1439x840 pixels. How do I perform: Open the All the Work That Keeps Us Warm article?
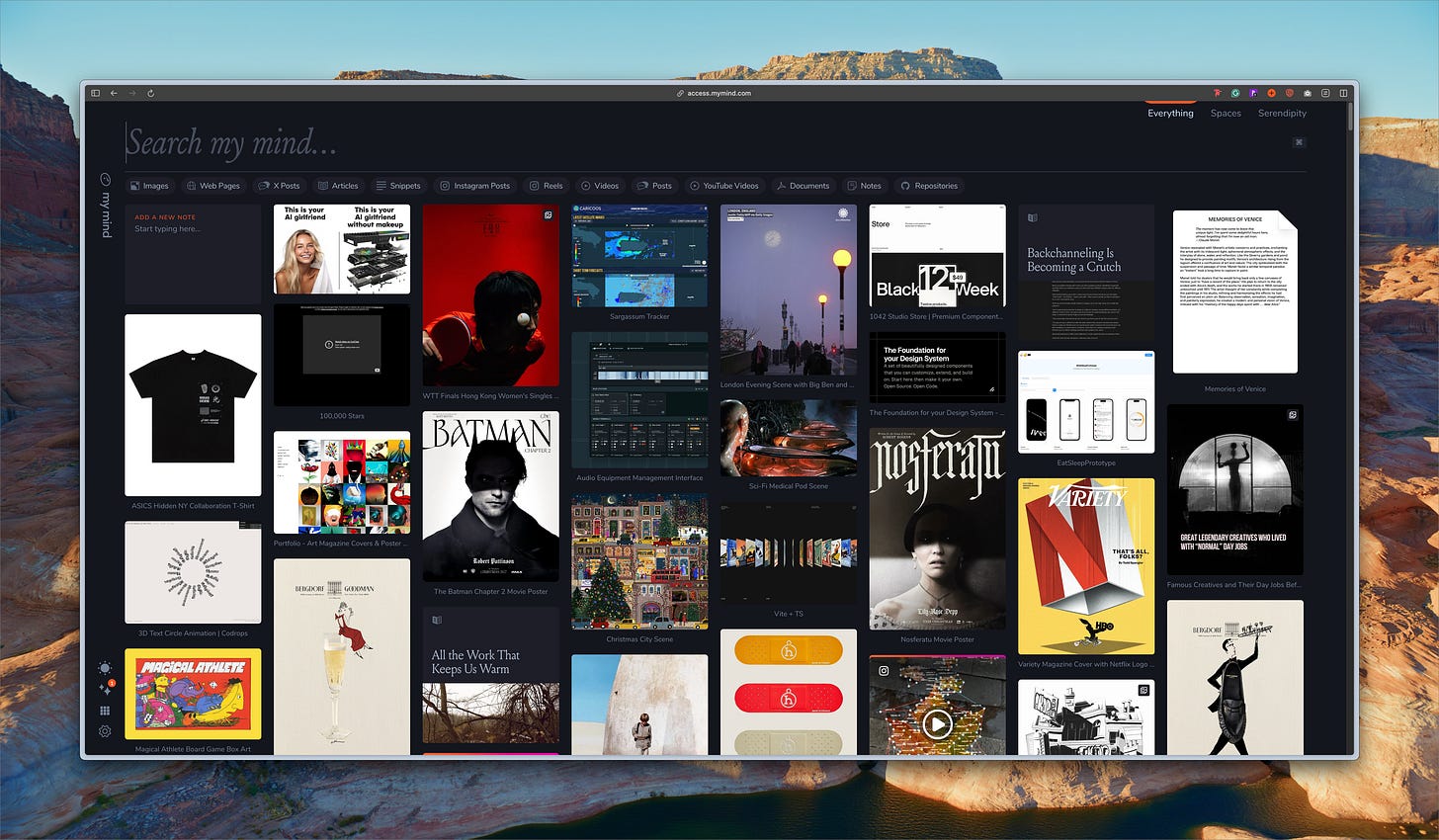pyautogui.click(x=491, y=676)
